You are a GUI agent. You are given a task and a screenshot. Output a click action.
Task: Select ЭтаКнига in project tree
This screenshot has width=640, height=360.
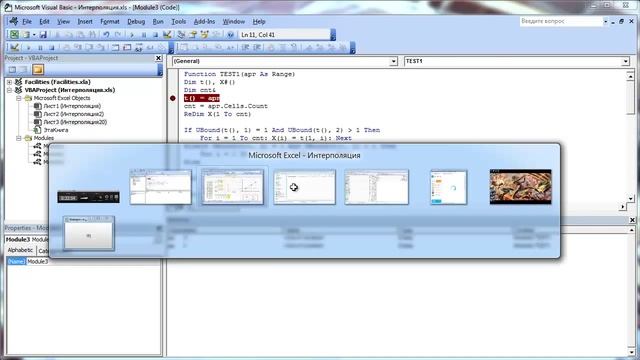pos(56,130)
